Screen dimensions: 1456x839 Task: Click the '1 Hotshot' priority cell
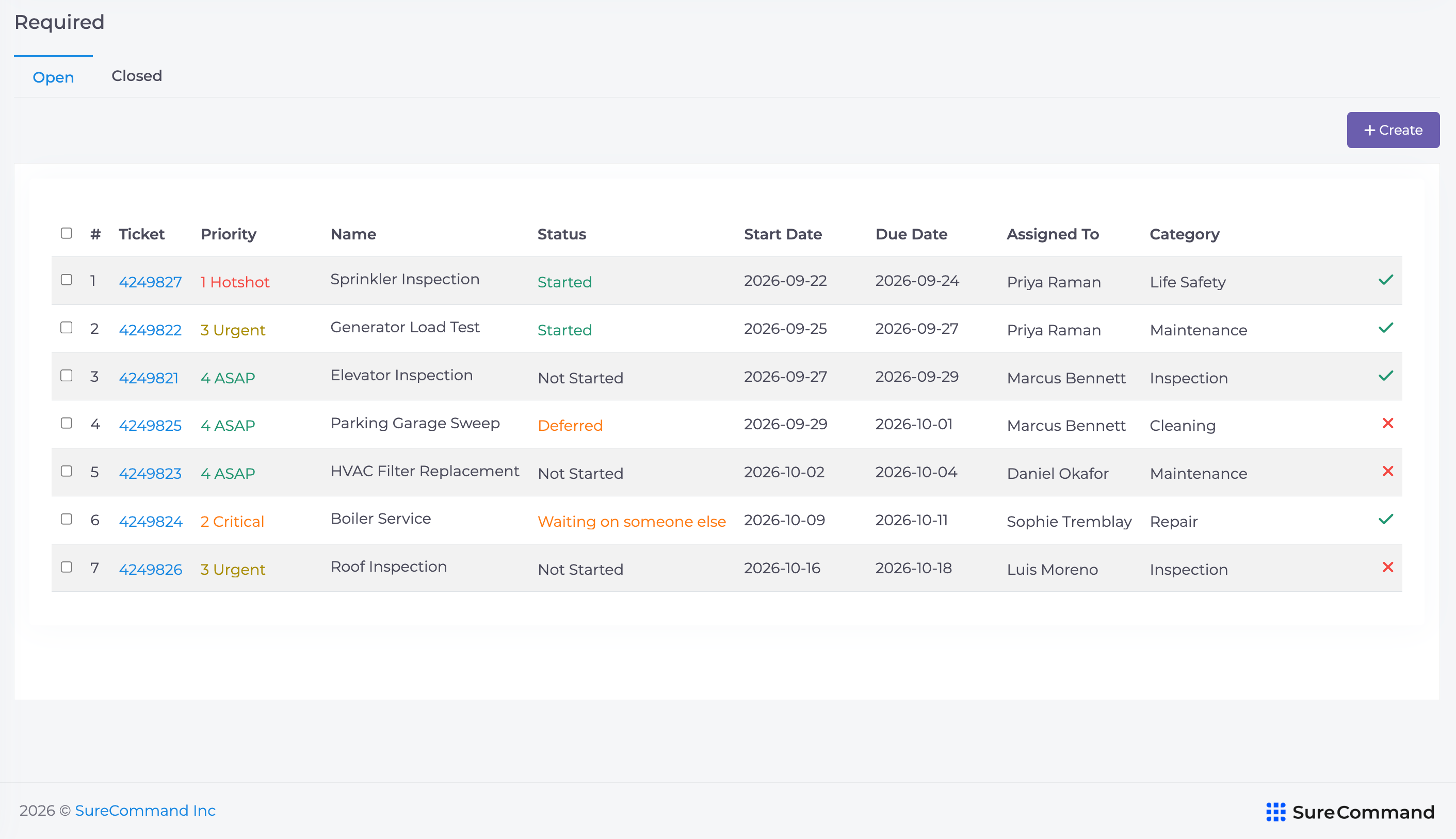tap(235, 282)
